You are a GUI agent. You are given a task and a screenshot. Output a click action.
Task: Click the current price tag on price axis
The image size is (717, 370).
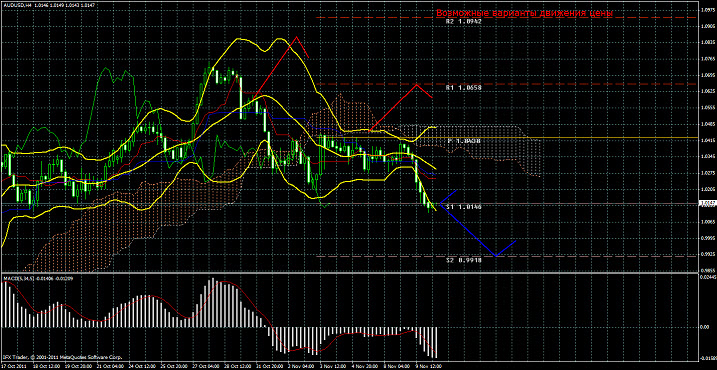[708, 203]
